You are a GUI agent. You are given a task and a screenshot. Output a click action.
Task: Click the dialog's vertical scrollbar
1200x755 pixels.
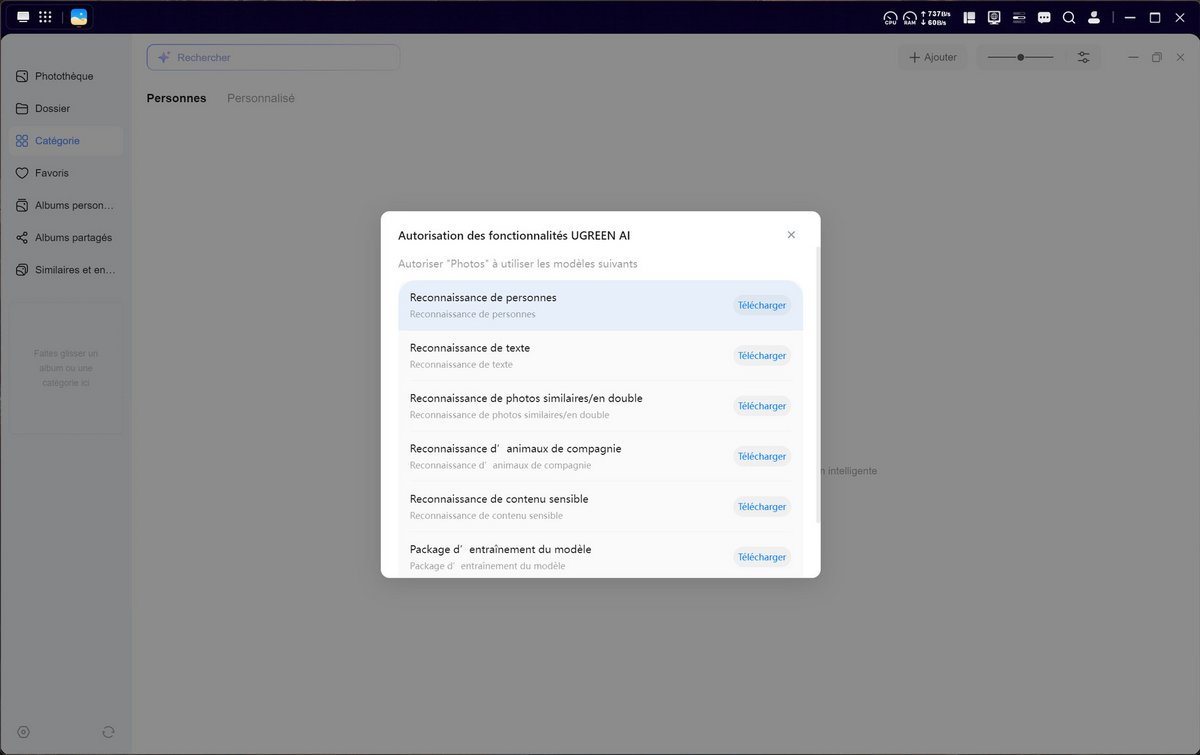coord(818,384)
